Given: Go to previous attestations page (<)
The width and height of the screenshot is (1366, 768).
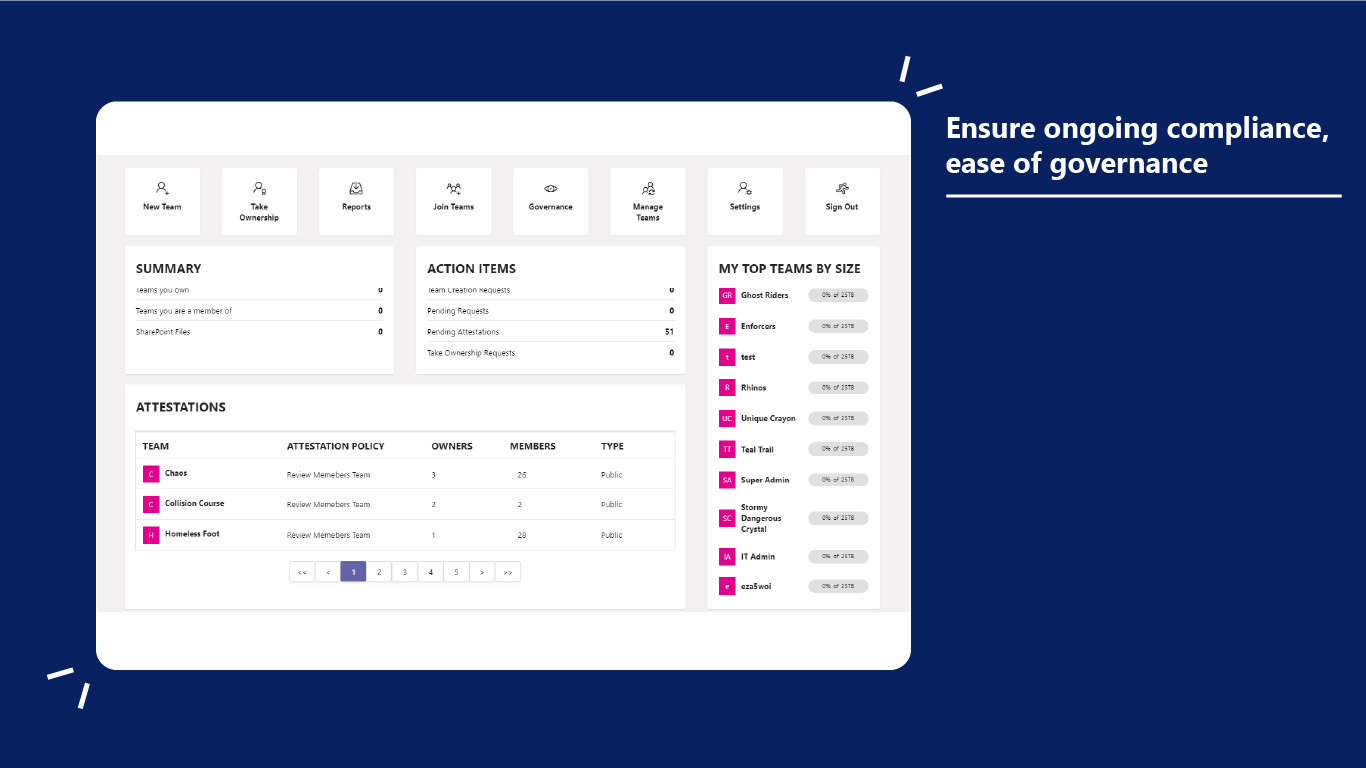Looking at the screenshot, I should [327, 572].
